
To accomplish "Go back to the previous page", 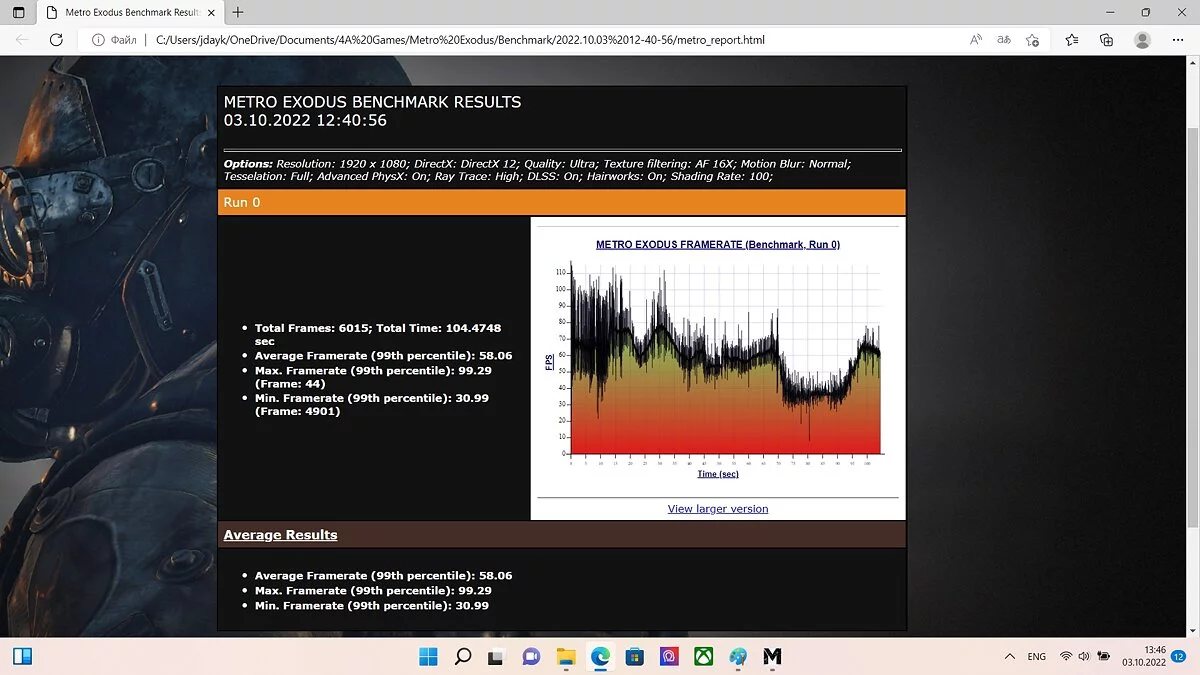I will (x=22, y=40).
